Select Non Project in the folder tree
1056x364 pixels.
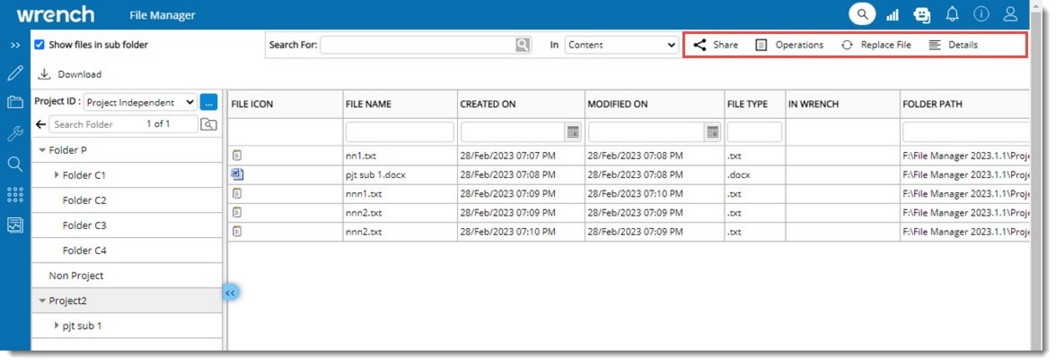click(76, 276)
